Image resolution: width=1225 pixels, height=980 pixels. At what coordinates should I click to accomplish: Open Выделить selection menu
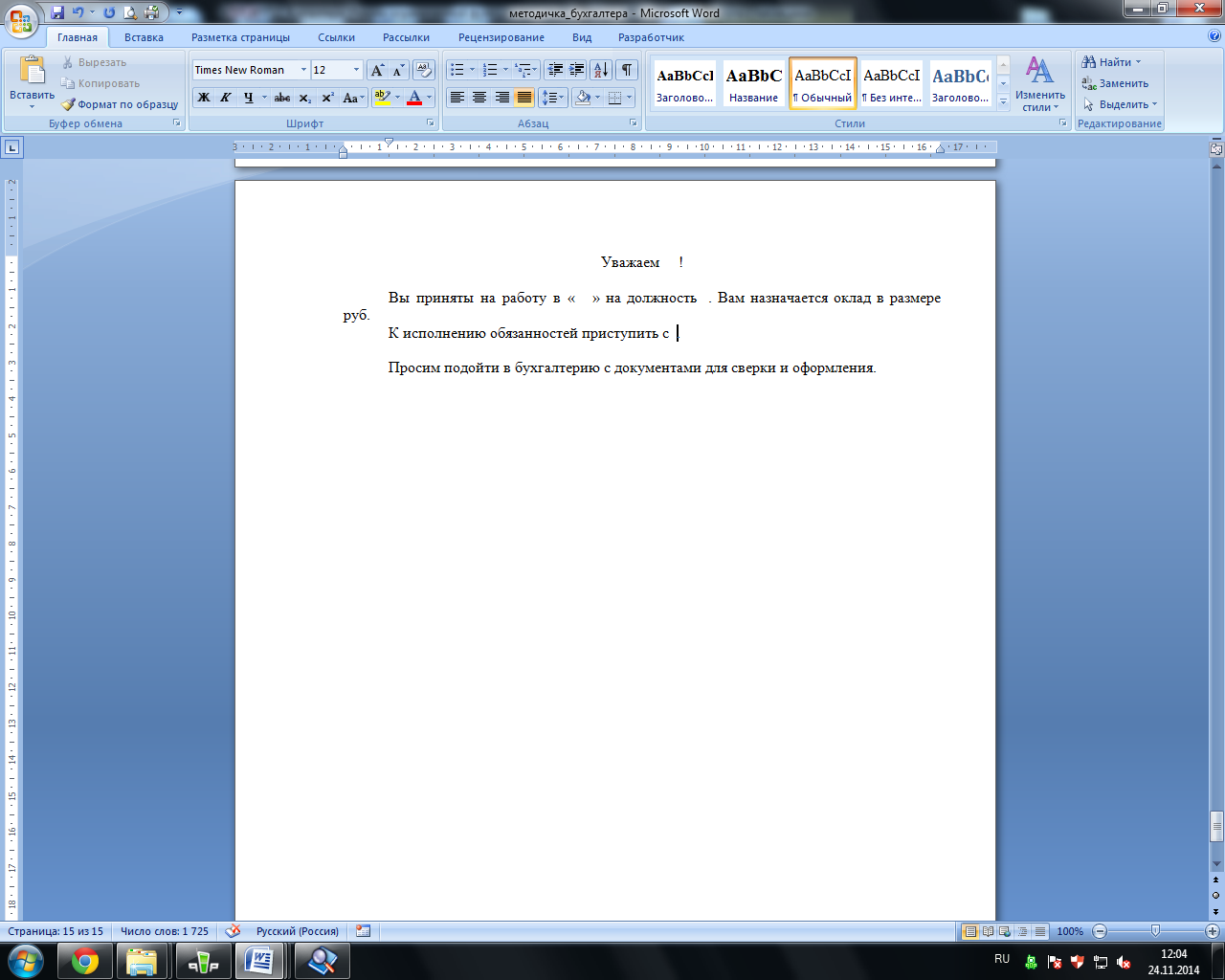pos(1120,104)
